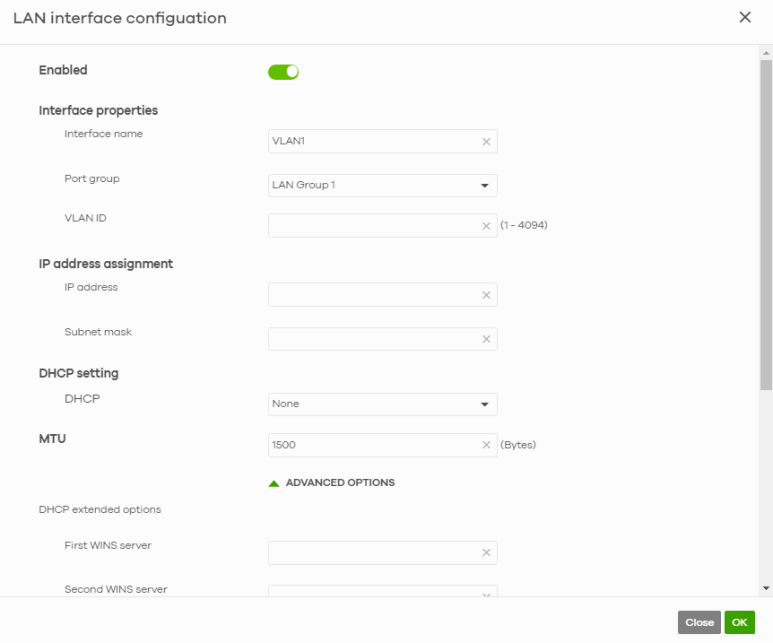Viewport: 773px width, 643px height.
Task: Click the green triangle beside Advanced Options
Action: pos(274,483)
